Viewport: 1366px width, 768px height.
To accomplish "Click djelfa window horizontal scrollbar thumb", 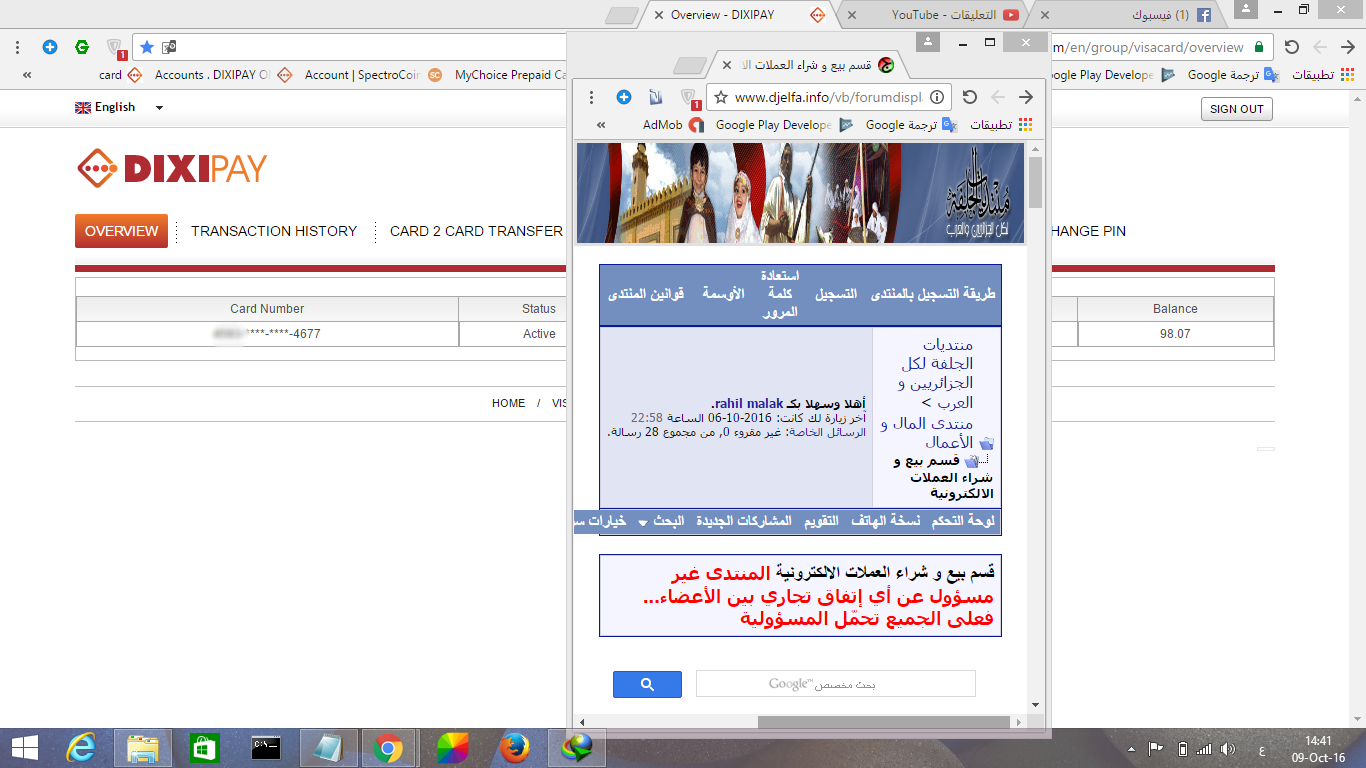I will point(884,722).
